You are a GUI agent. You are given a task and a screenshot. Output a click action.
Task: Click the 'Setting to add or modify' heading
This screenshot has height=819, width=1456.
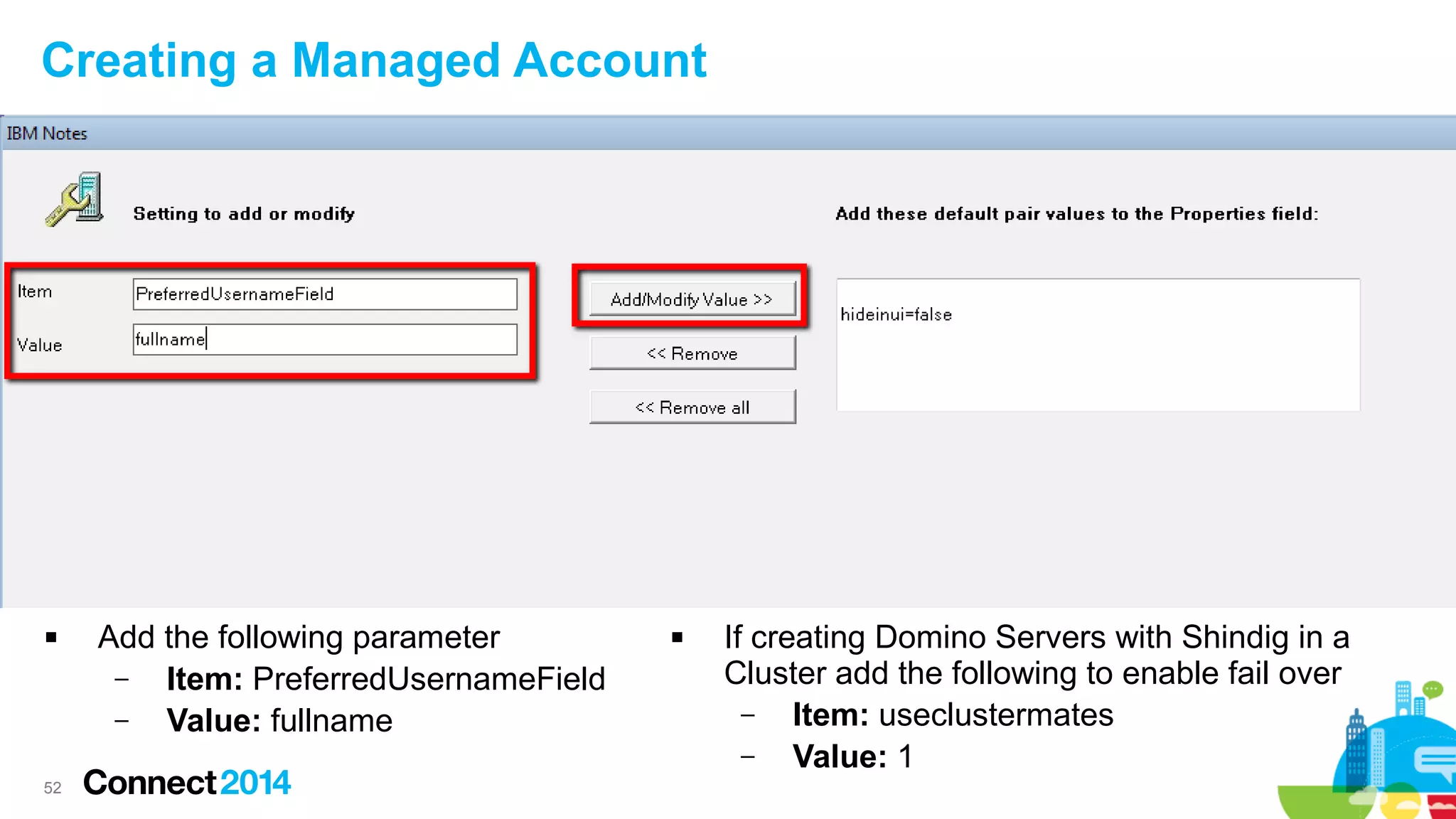point(244,214)
